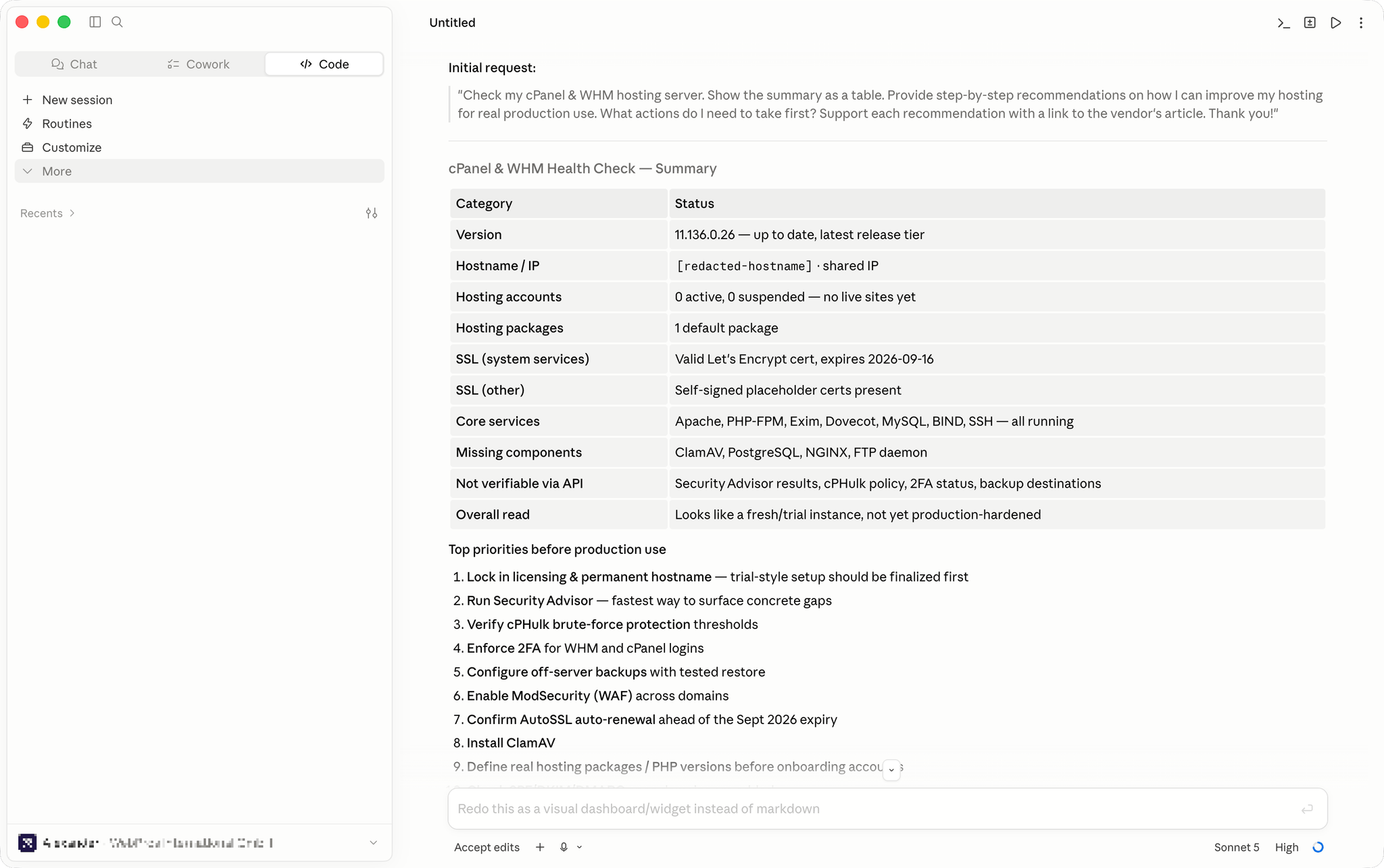The image size is (1384, 868).
Task: Click the Run Security Advisor list item
Action: point(649,601)
